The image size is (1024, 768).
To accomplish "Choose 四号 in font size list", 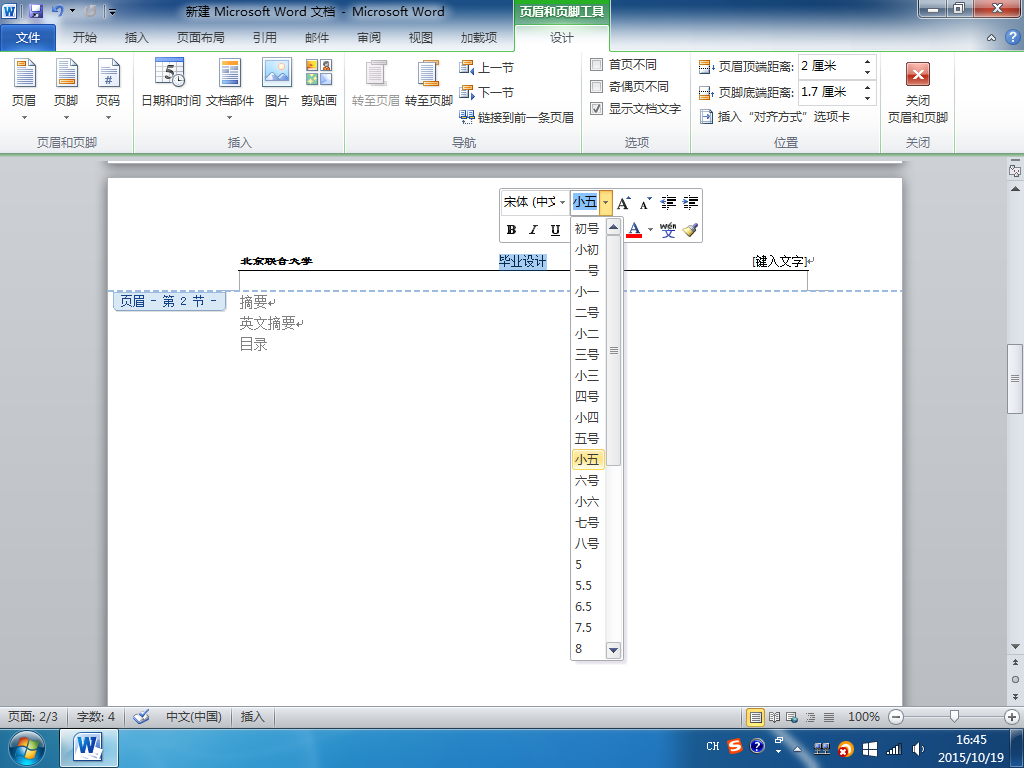I will pyautogui.click(x=586, y=396).
